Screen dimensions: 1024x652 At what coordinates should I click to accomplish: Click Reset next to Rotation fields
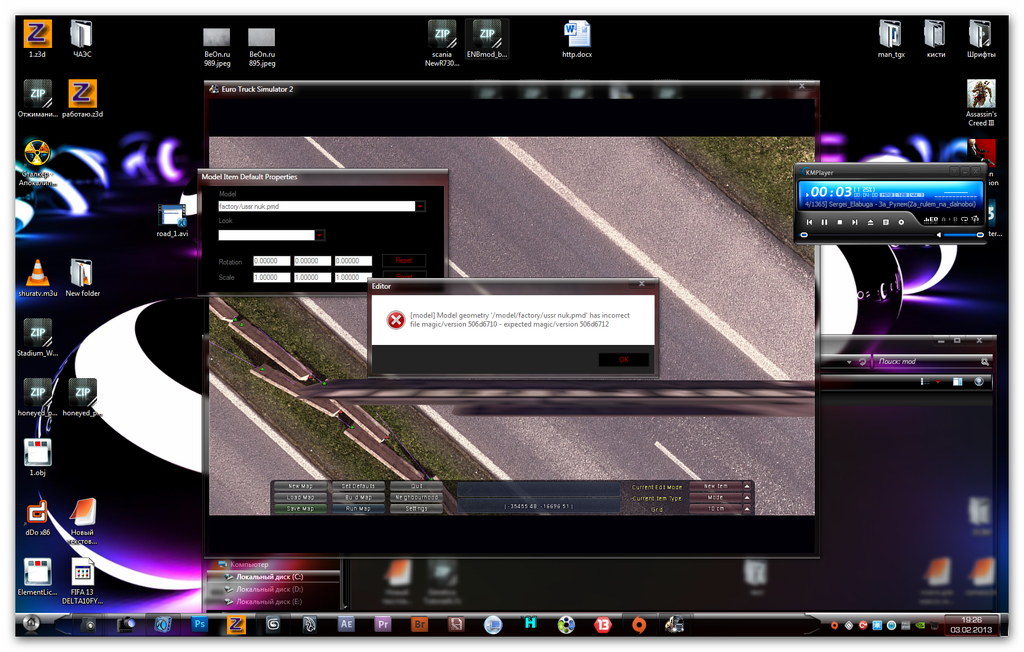point(404,261)
